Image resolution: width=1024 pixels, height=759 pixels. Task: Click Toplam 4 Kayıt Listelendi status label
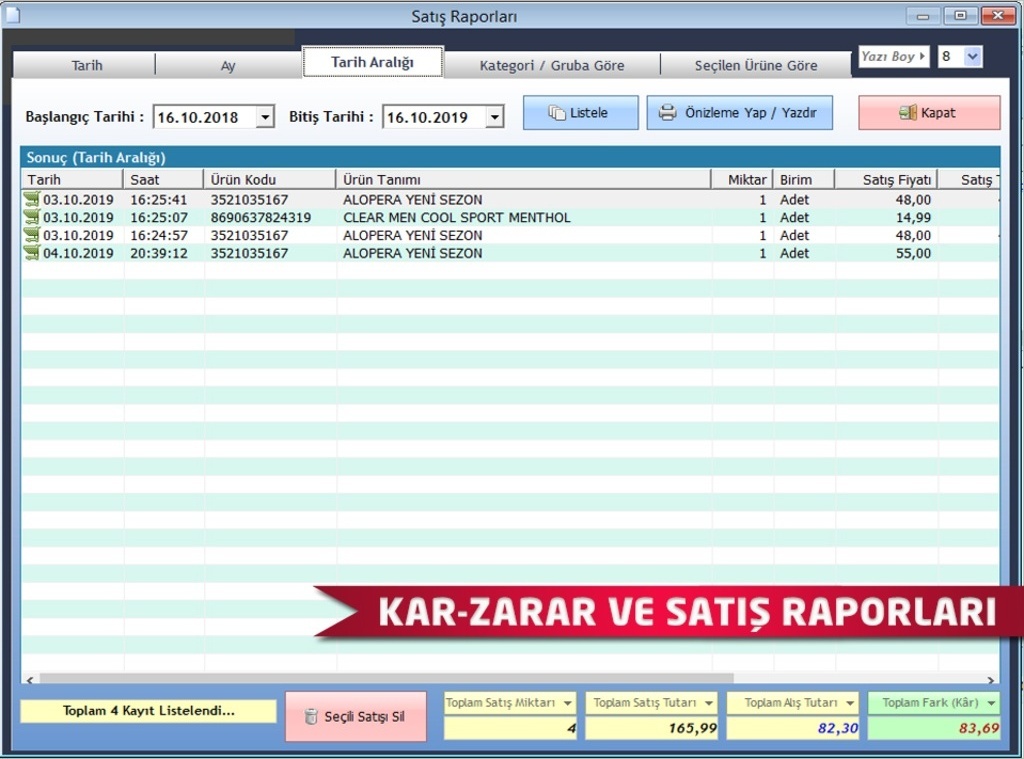point(148,711)
